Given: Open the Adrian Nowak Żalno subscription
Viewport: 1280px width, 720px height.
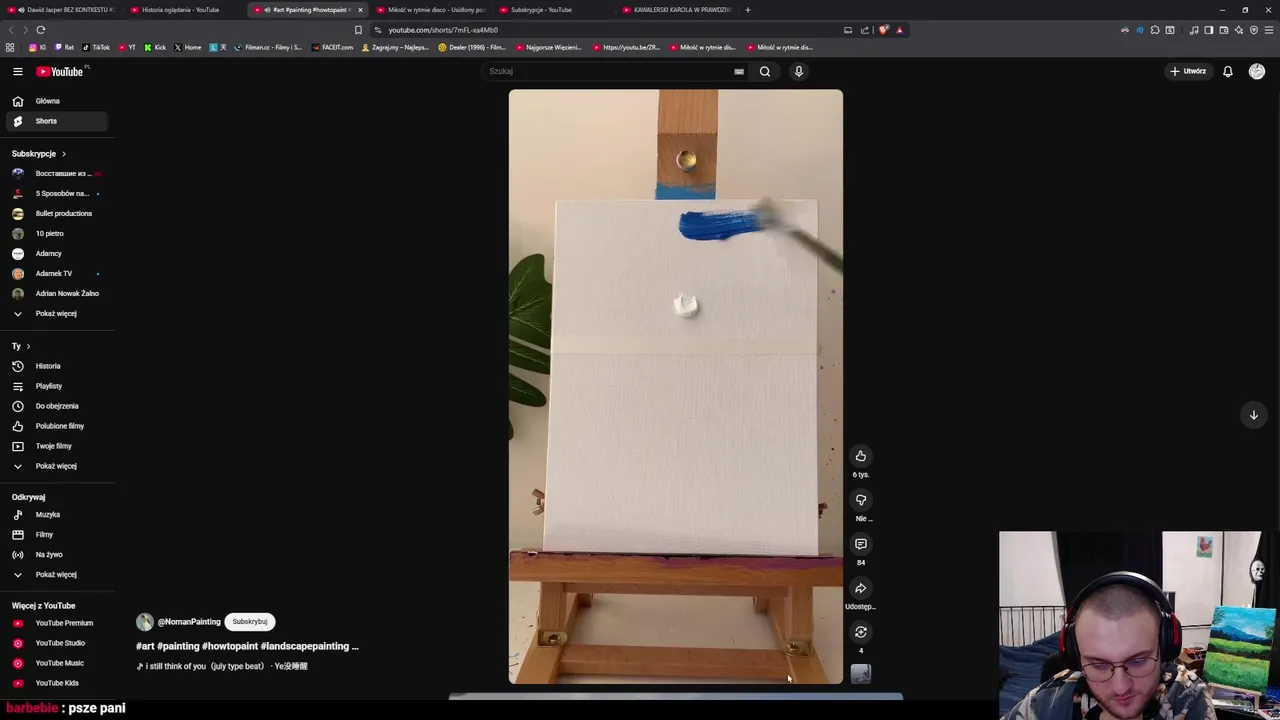Looking at the screenshot, I should tap(56, 293).
